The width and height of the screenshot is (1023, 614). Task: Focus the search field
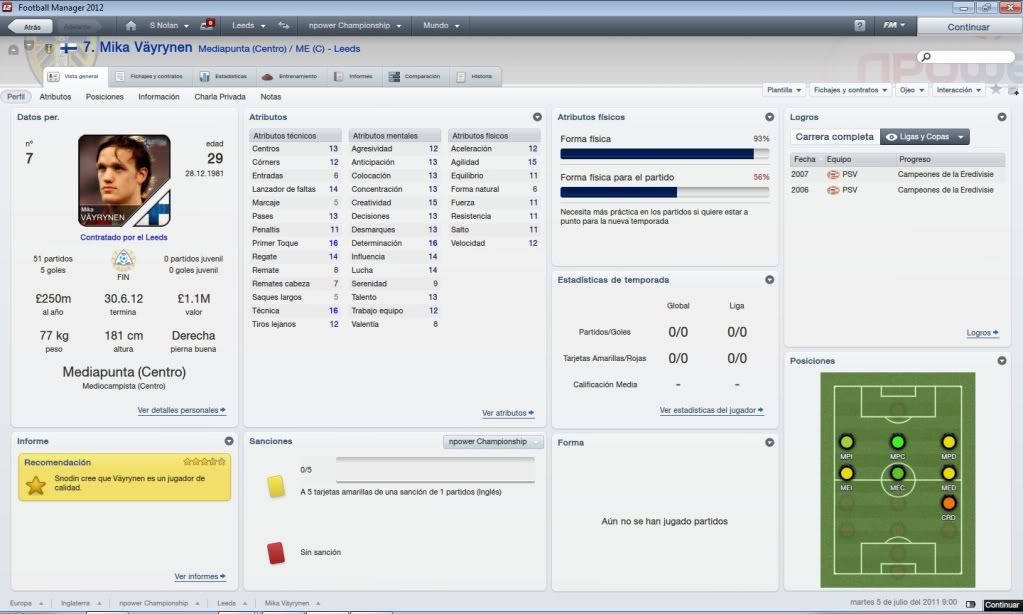(966, 57)
